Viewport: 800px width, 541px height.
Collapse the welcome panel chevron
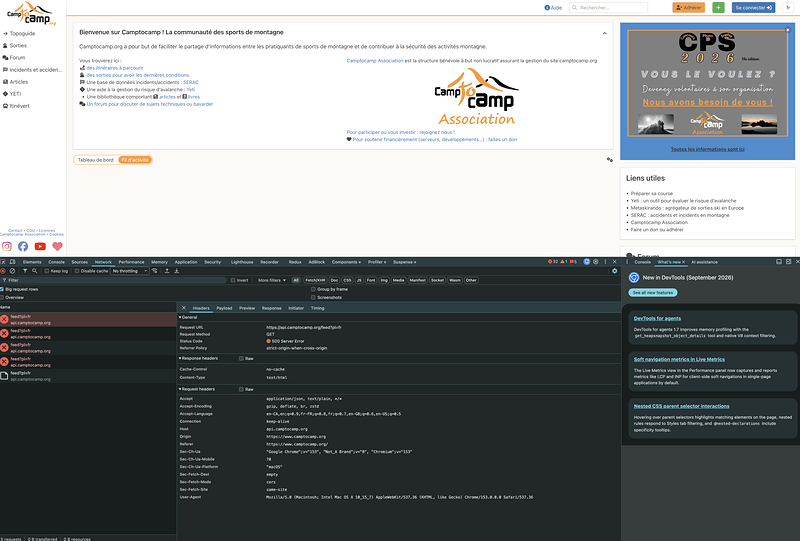[x=605, y=33]
